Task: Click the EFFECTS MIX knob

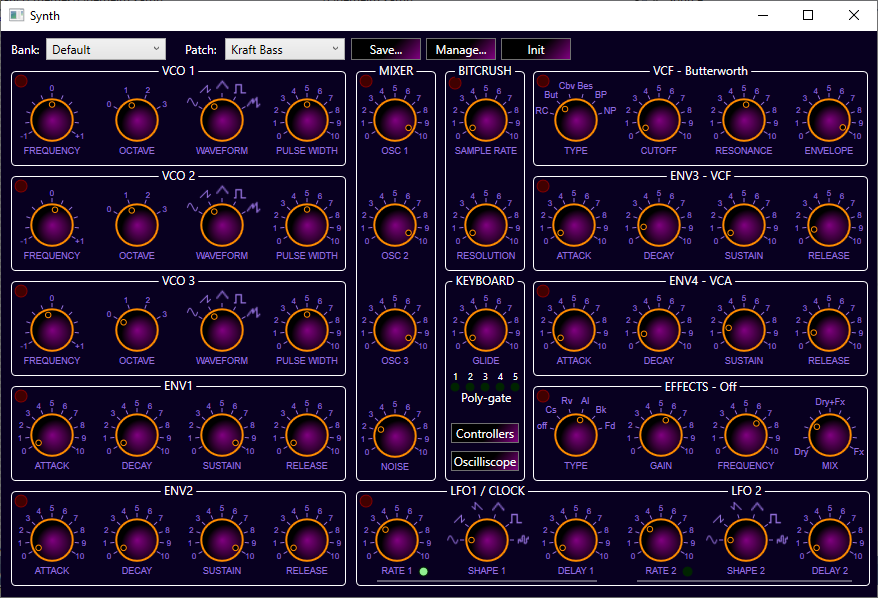Action: (x=830, y=436)
